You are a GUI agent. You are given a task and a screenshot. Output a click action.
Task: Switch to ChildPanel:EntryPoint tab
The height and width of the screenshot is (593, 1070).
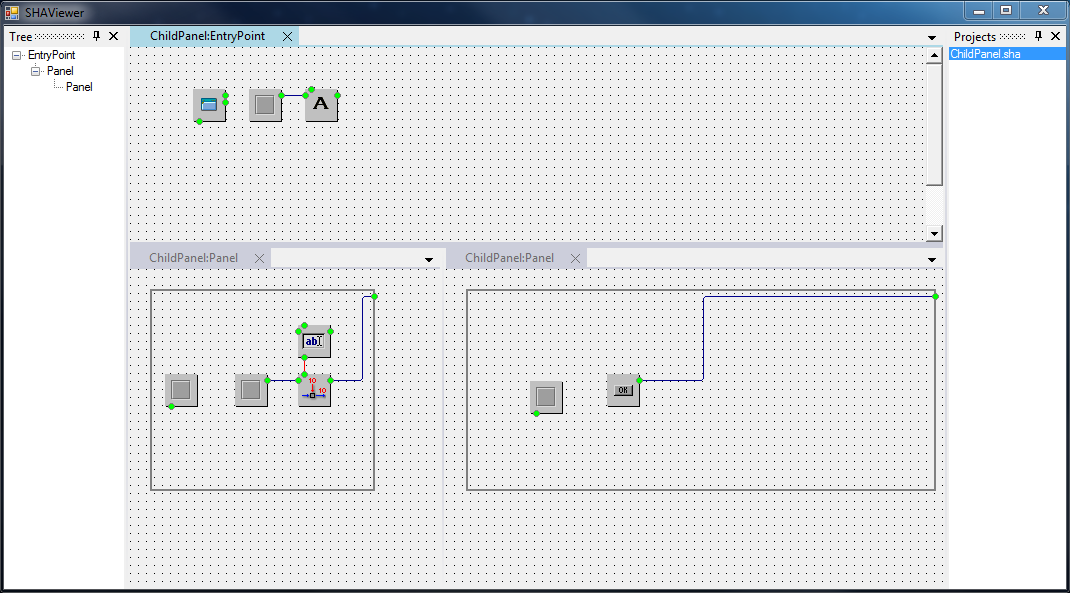(x=207, y=36)
